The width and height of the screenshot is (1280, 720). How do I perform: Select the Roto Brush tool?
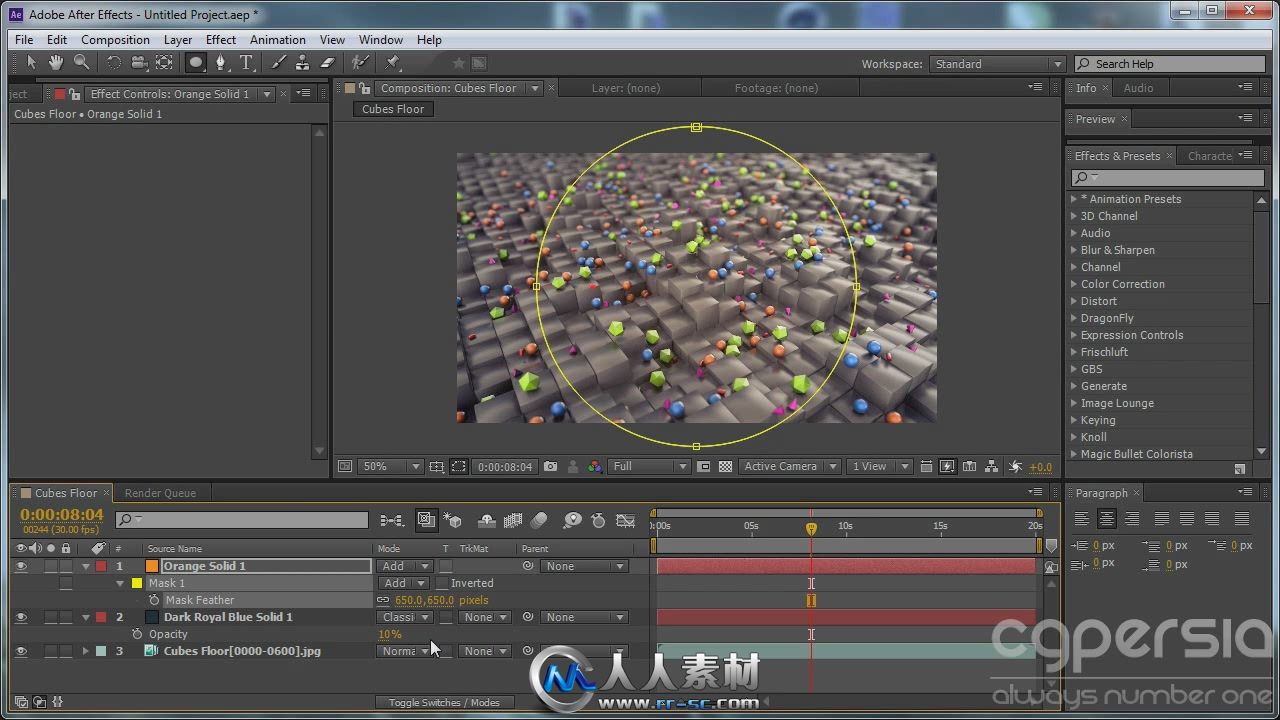pyautogui.click(x=361, y=63)
